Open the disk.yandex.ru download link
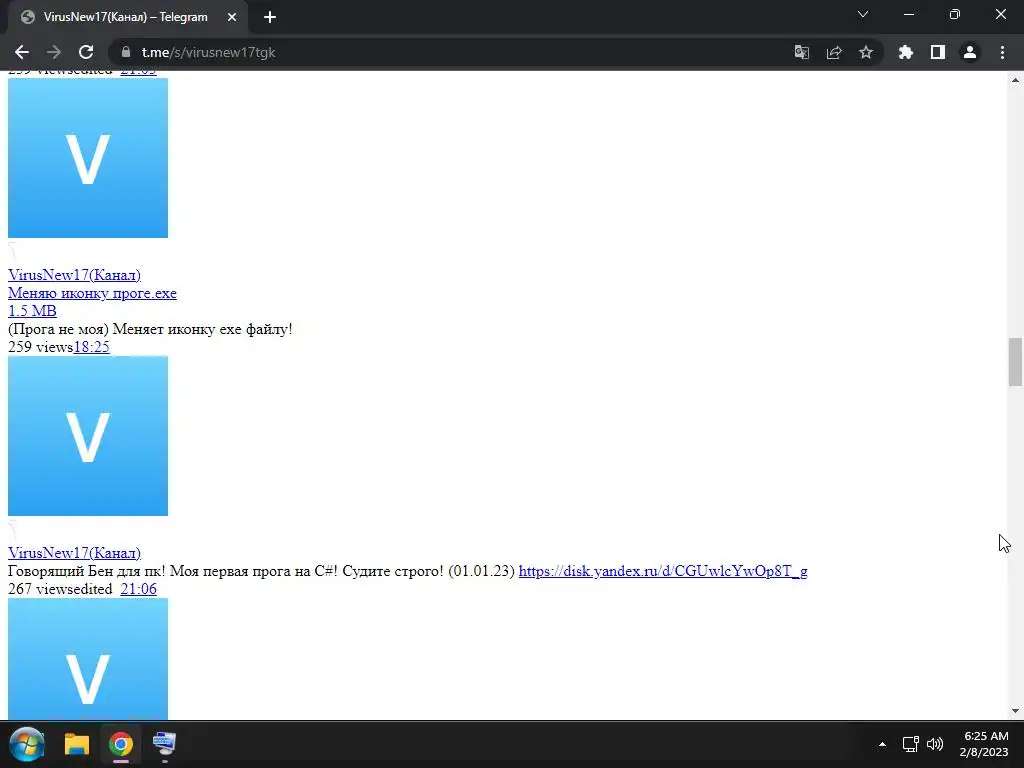The height and width of the screenshot is (768, 1024). [x=663, y=571]
